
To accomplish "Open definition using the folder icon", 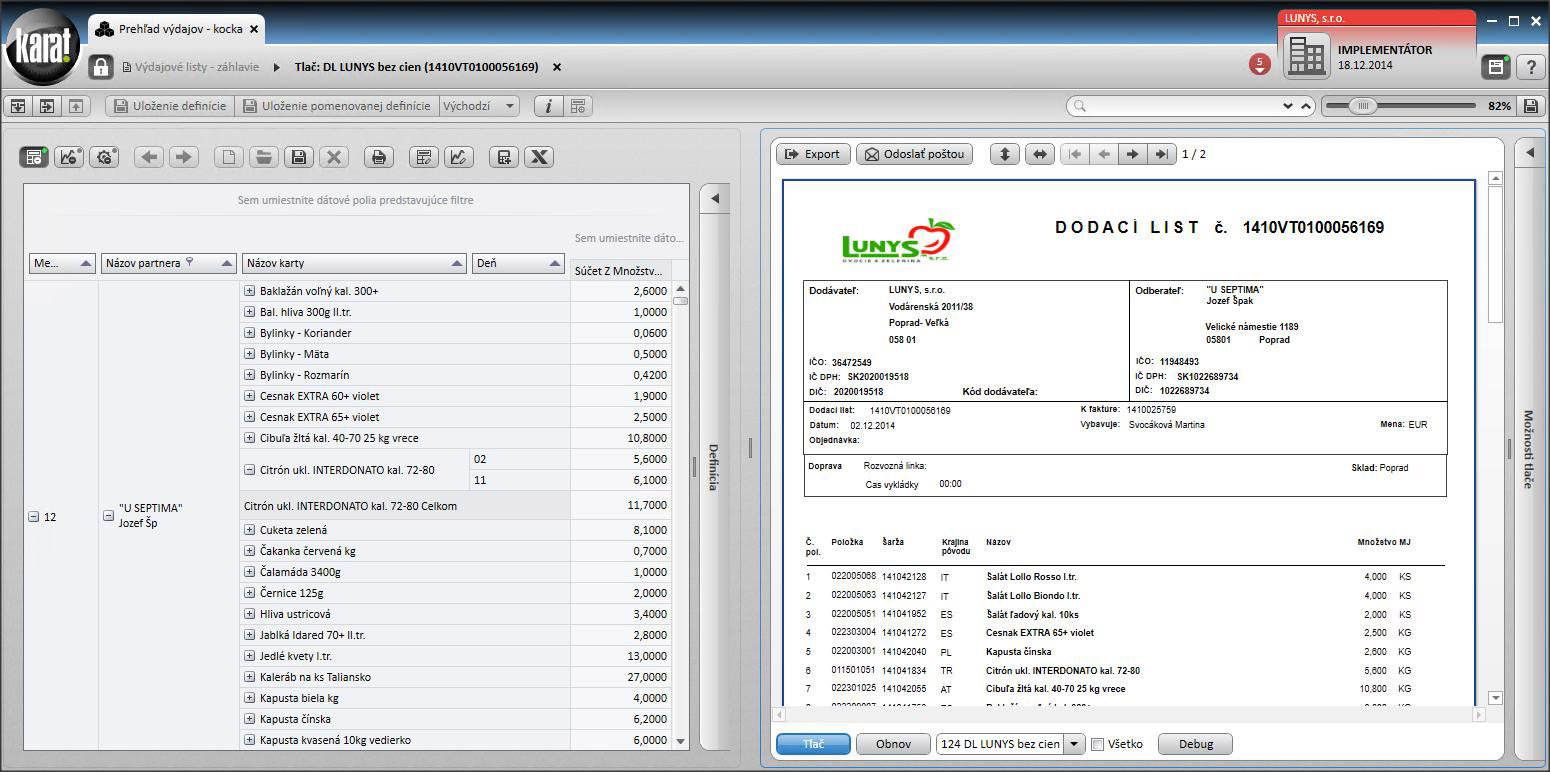I will tap(263, 157).
